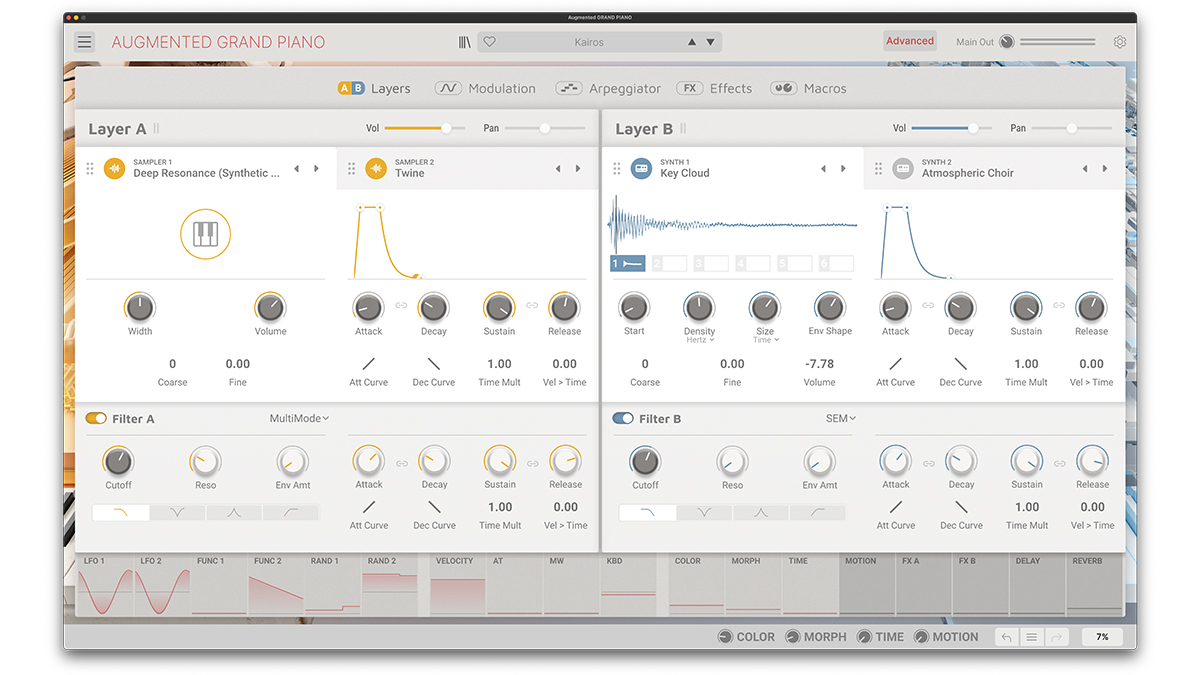Click the Layer A drag handle

(x=156, y=129)
